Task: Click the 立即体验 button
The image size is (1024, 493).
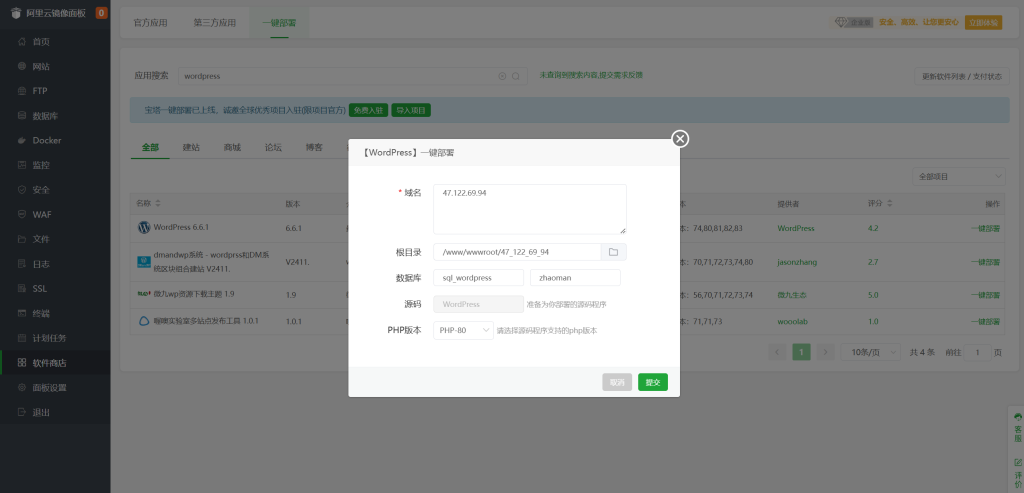Action: click(983, 22)
